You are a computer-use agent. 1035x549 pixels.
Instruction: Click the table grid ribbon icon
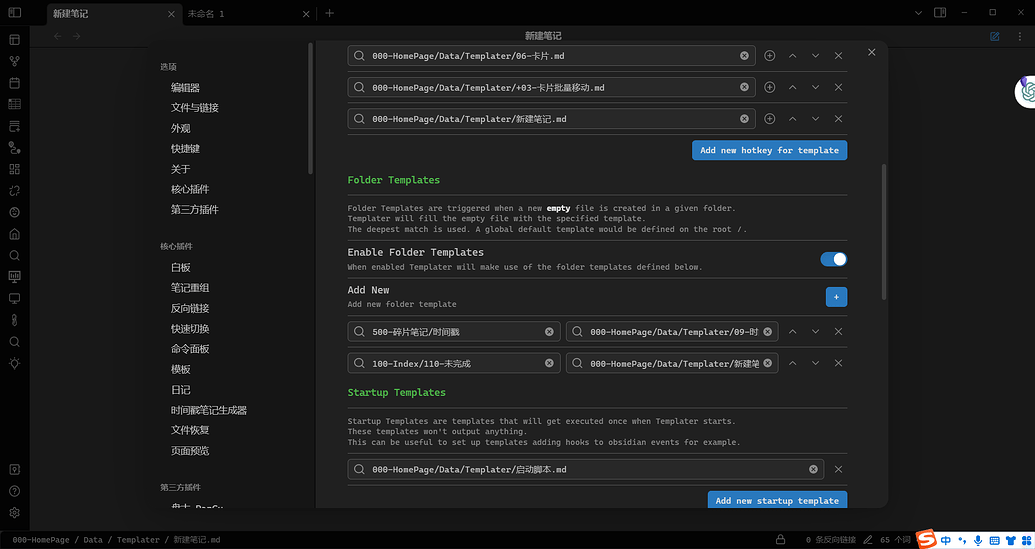(x=15, y=104)
